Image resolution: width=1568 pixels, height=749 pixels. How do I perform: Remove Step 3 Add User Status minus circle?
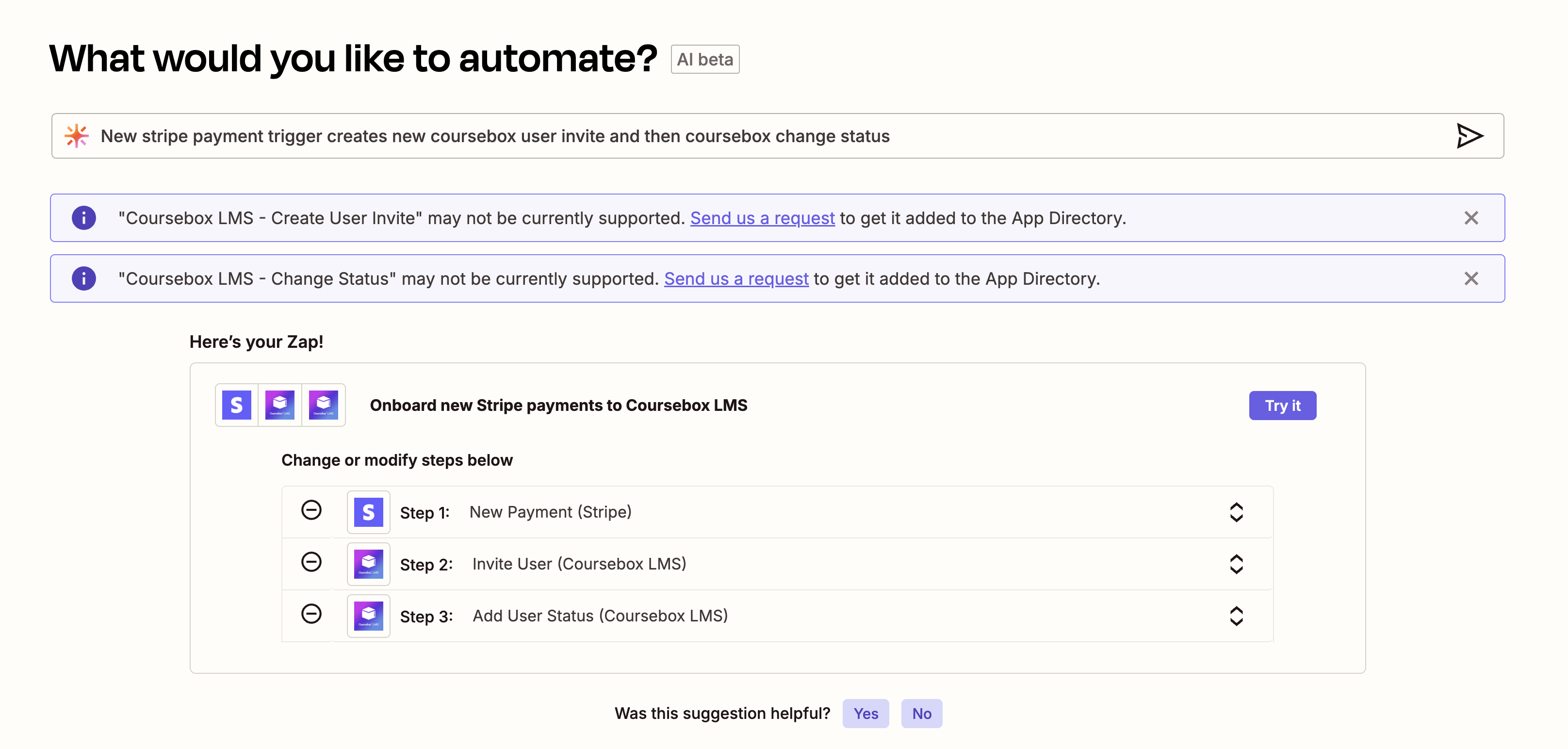(311, 613)
